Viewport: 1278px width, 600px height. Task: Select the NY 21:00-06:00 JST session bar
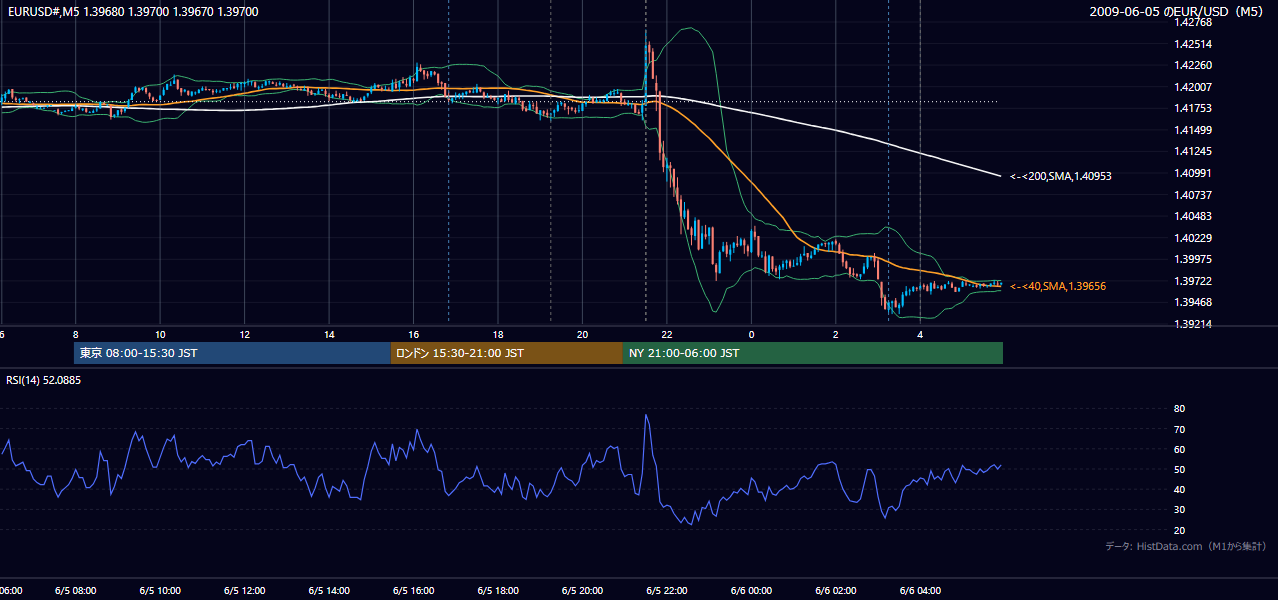tap(813, 353)
